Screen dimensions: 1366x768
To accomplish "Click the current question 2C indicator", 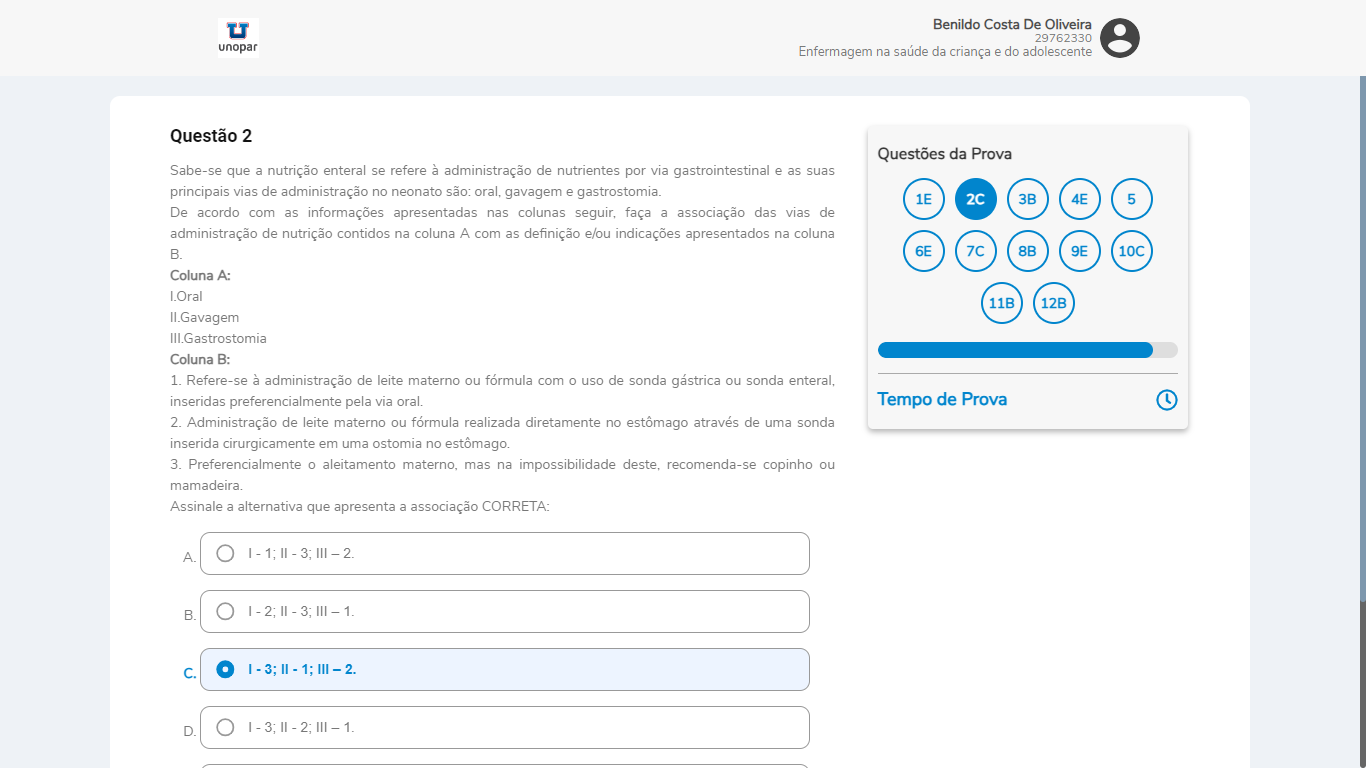I will (975, 199).
